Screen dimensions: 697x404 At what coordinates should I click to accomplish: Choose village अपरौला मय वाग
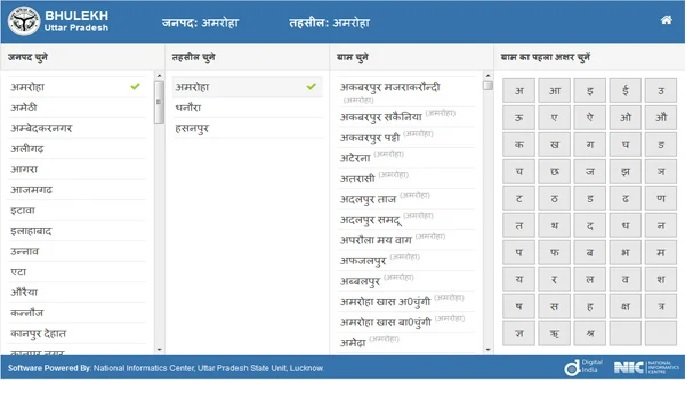pos(405,239)
